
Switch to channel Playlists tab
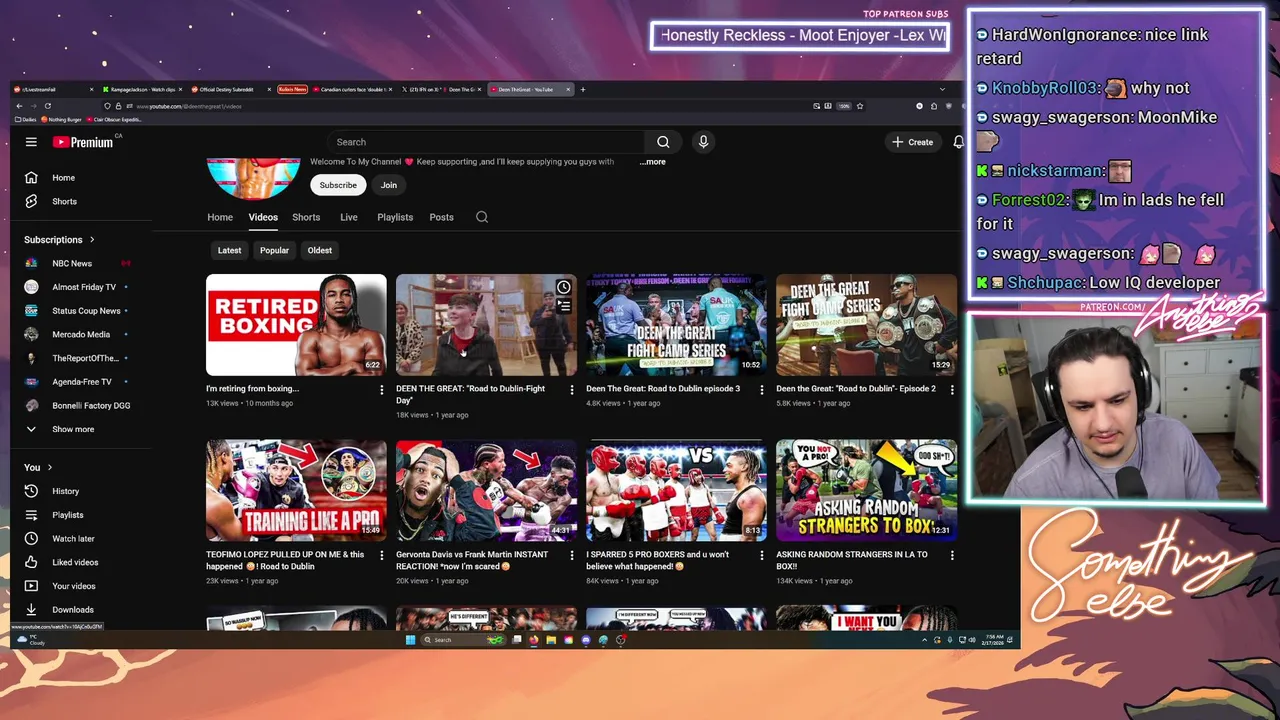tap(395, 217)
